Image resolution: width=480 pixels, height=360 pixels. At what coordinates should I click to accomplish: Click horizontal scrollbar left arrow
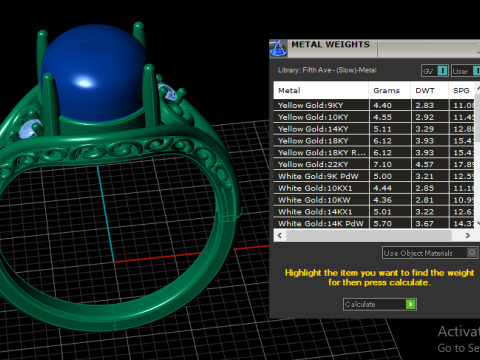coord(280,235)
